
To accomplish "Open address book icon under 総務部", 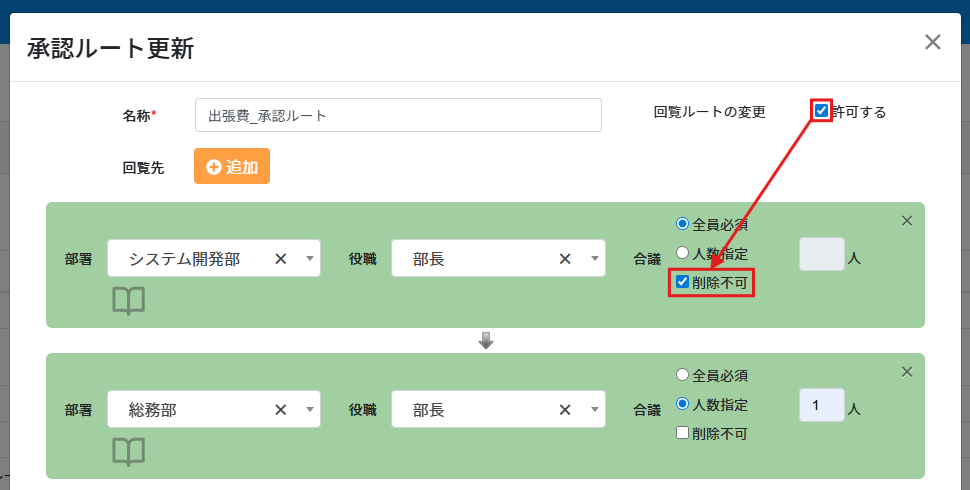I will pyautogui.click(x=128, y=452).
